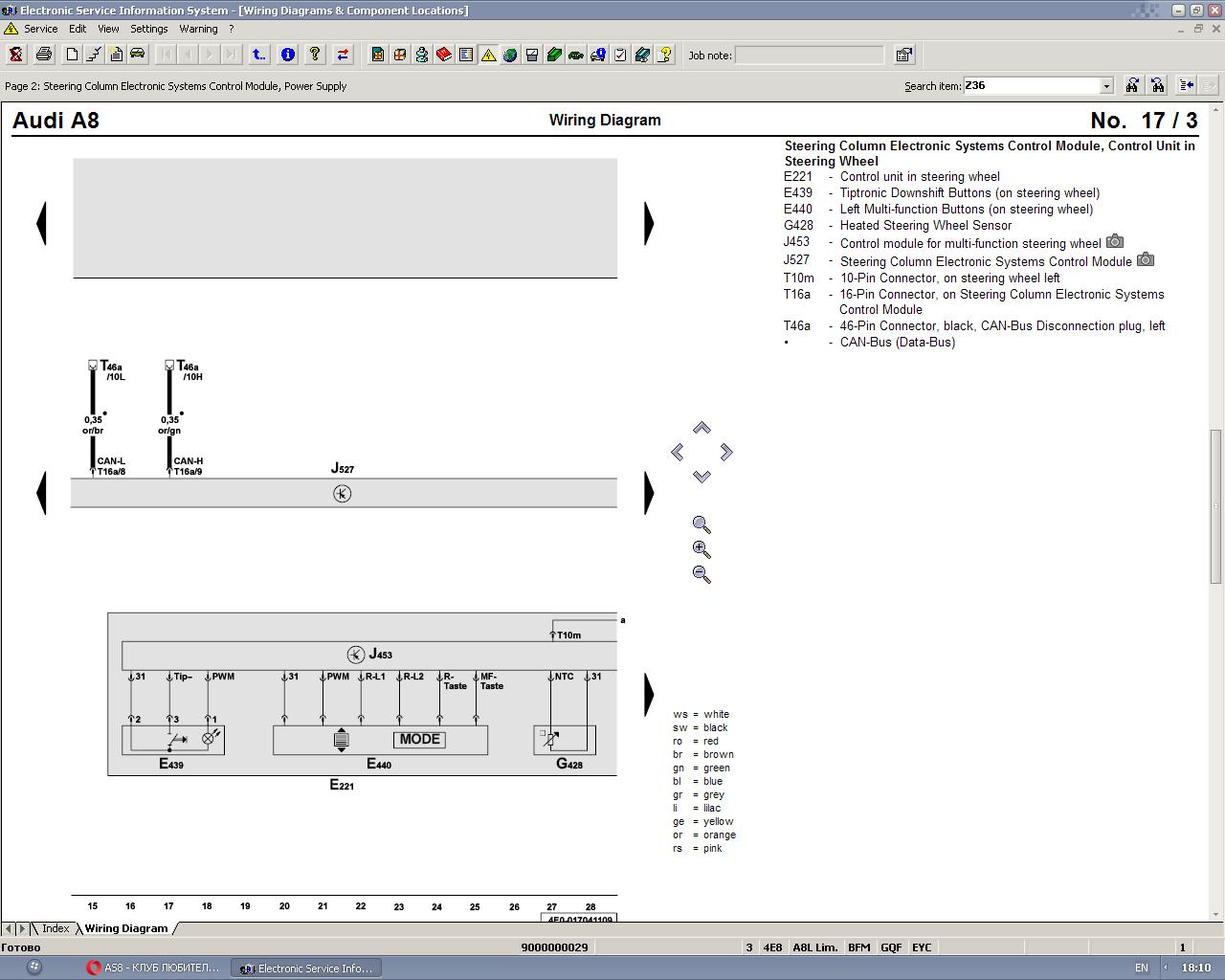Switch to the Index tab
The height and width of the screenshot is (980, 1225).
point(55,928)
